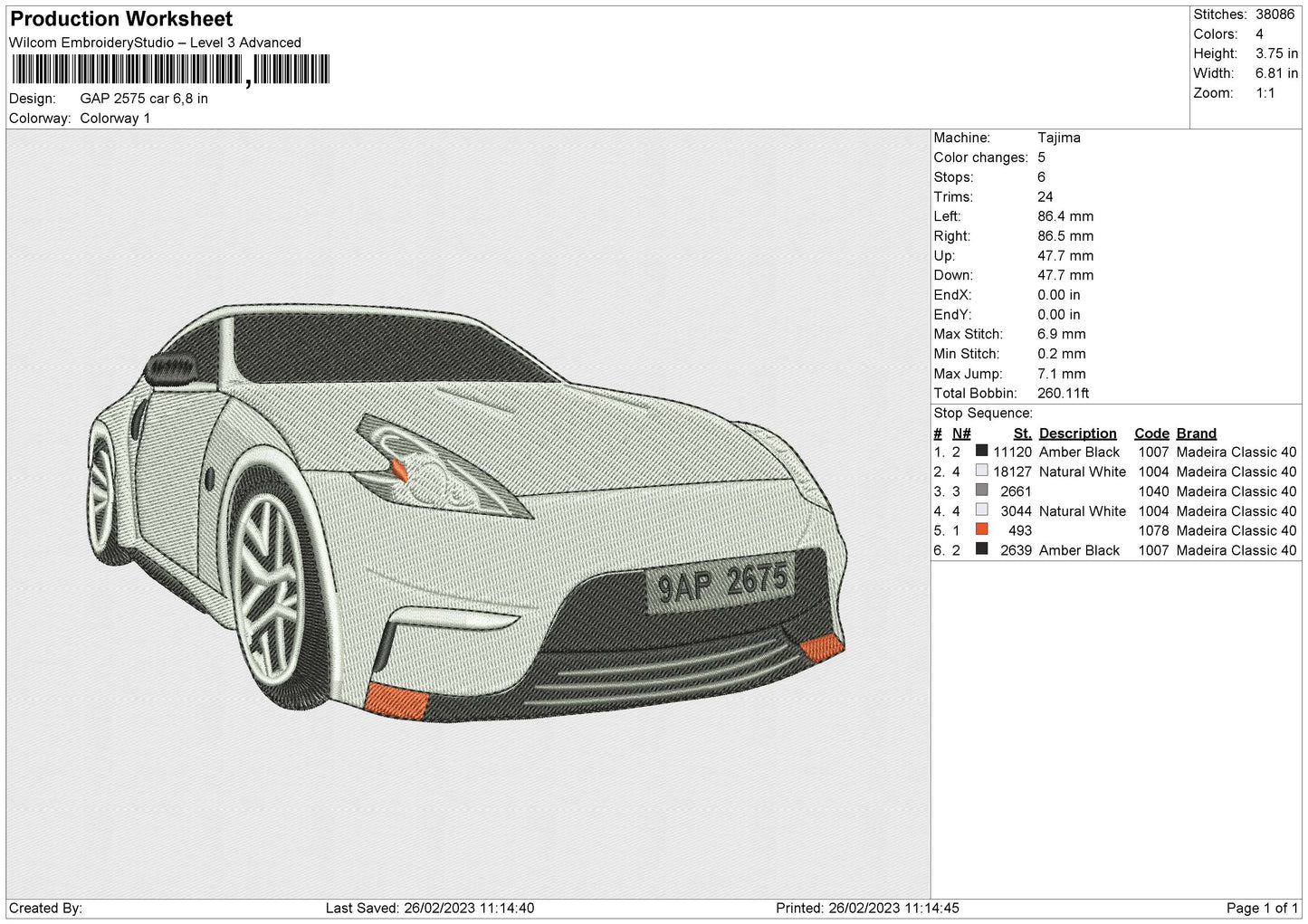1308x924 pixels.
Task: Click the black swatch in stop row 6
Action: (x=981, y=550)
